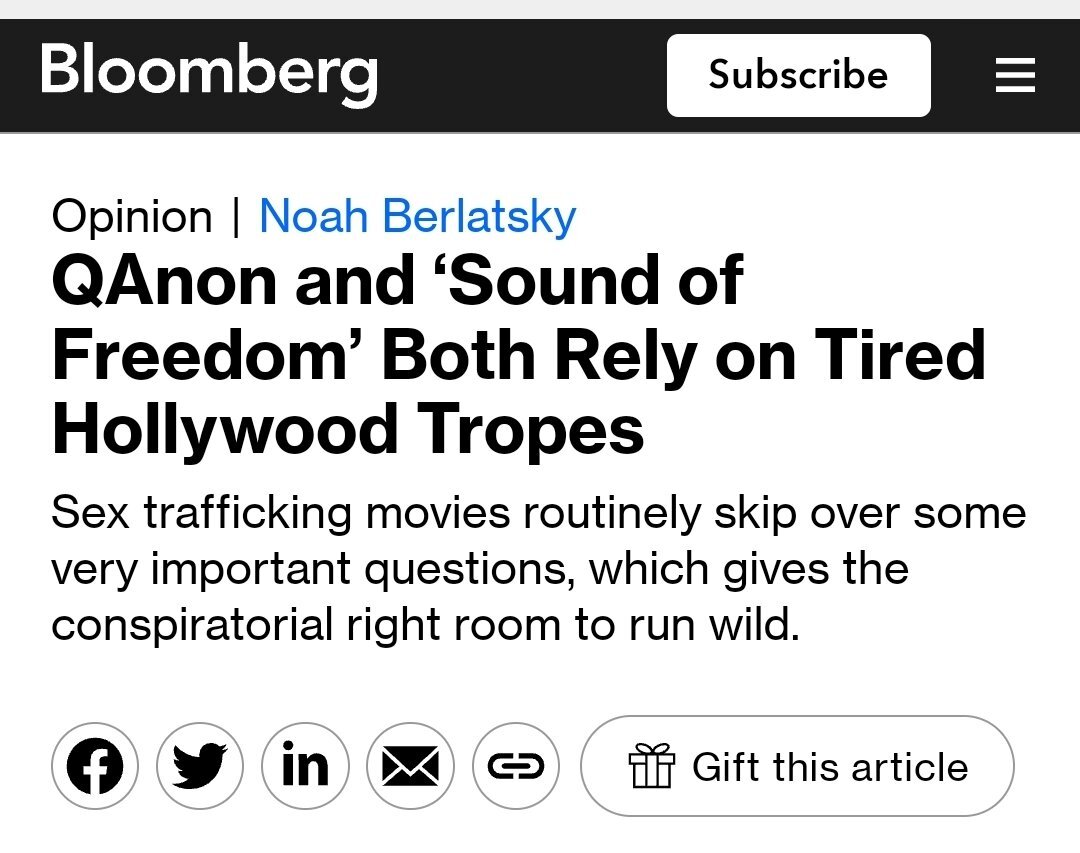This screenshot has width=1080, height=853.
Task: Click the Gift this article button label
Action: tap(830, 767)
